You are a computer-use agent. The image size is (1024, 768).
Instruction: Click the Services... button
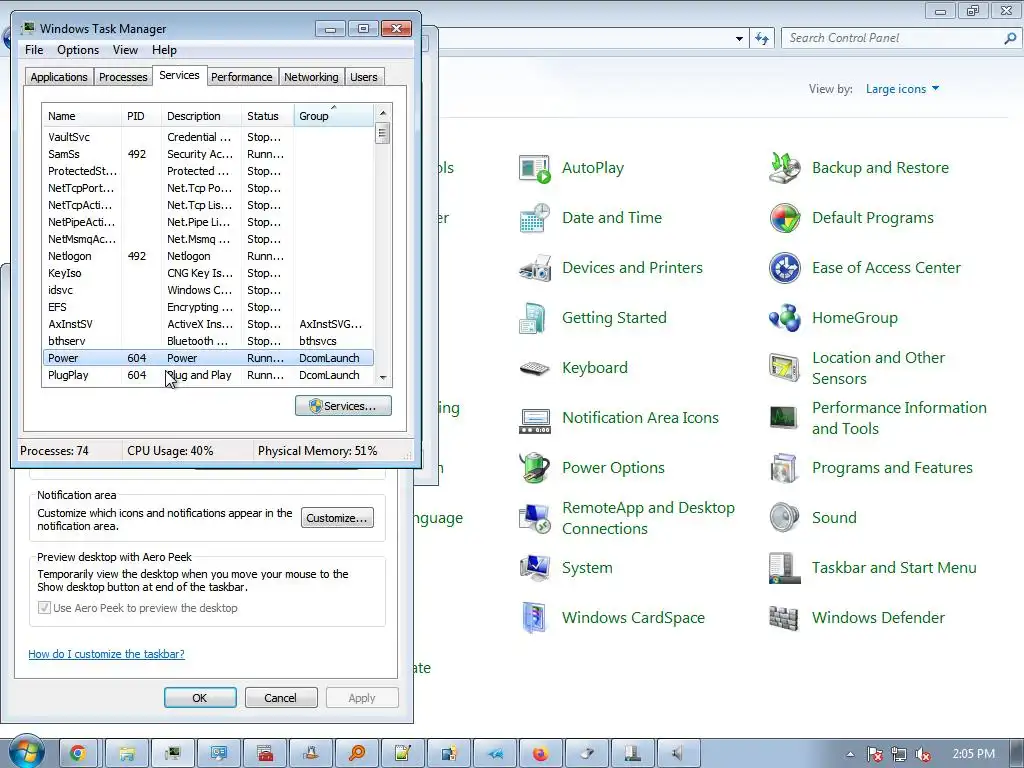343,406
